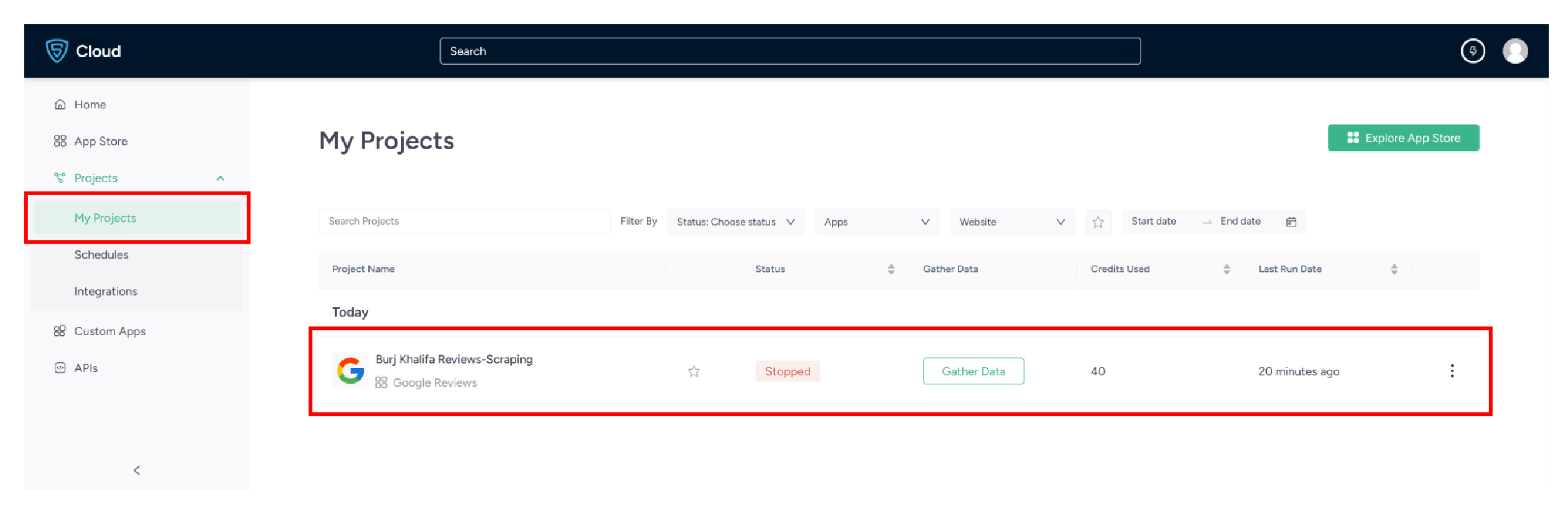Click the Google Reviews app label

tap(435, 383)
